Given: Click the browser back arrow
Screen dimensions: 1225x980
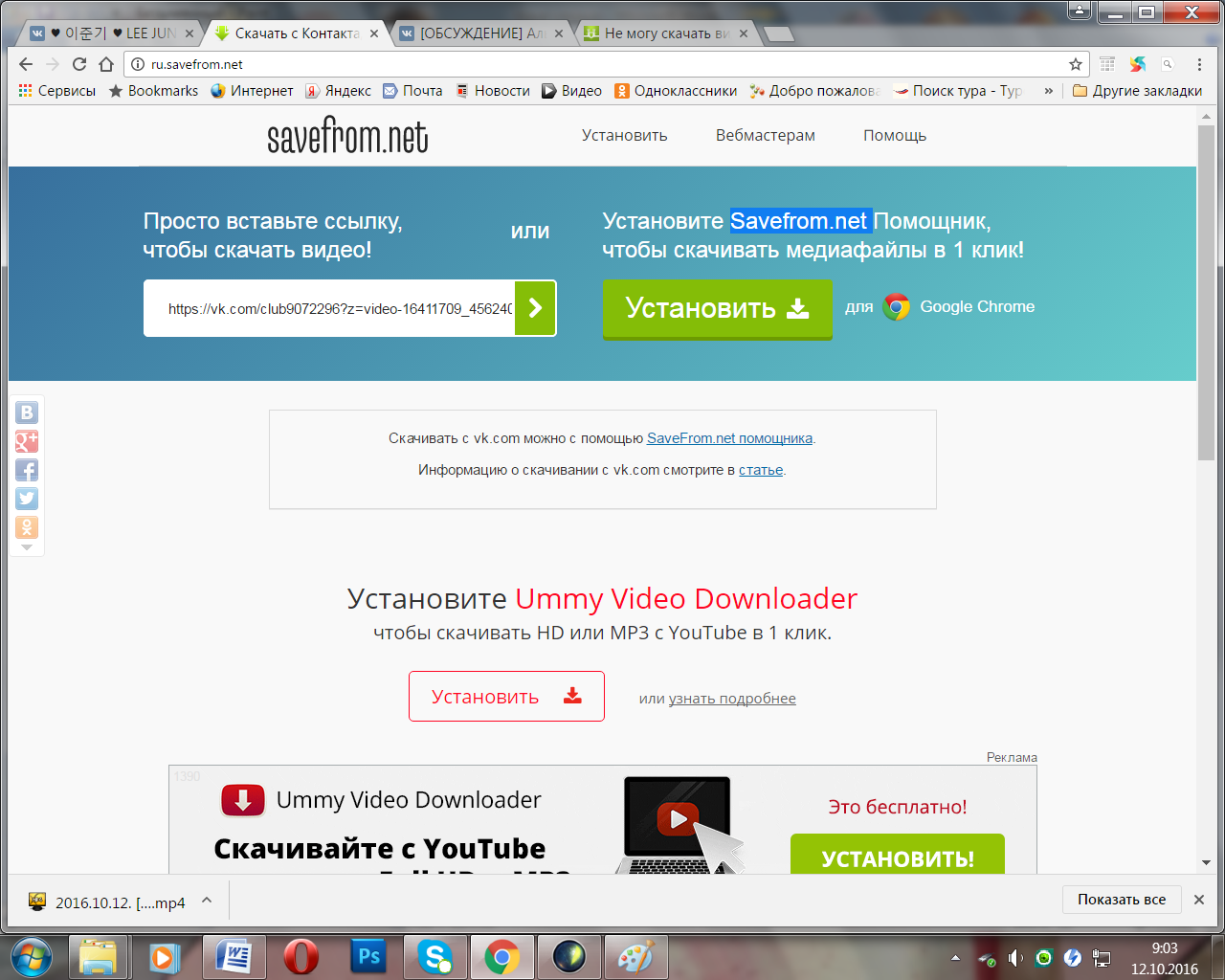Looking at the screenshot, I should 26,64.
